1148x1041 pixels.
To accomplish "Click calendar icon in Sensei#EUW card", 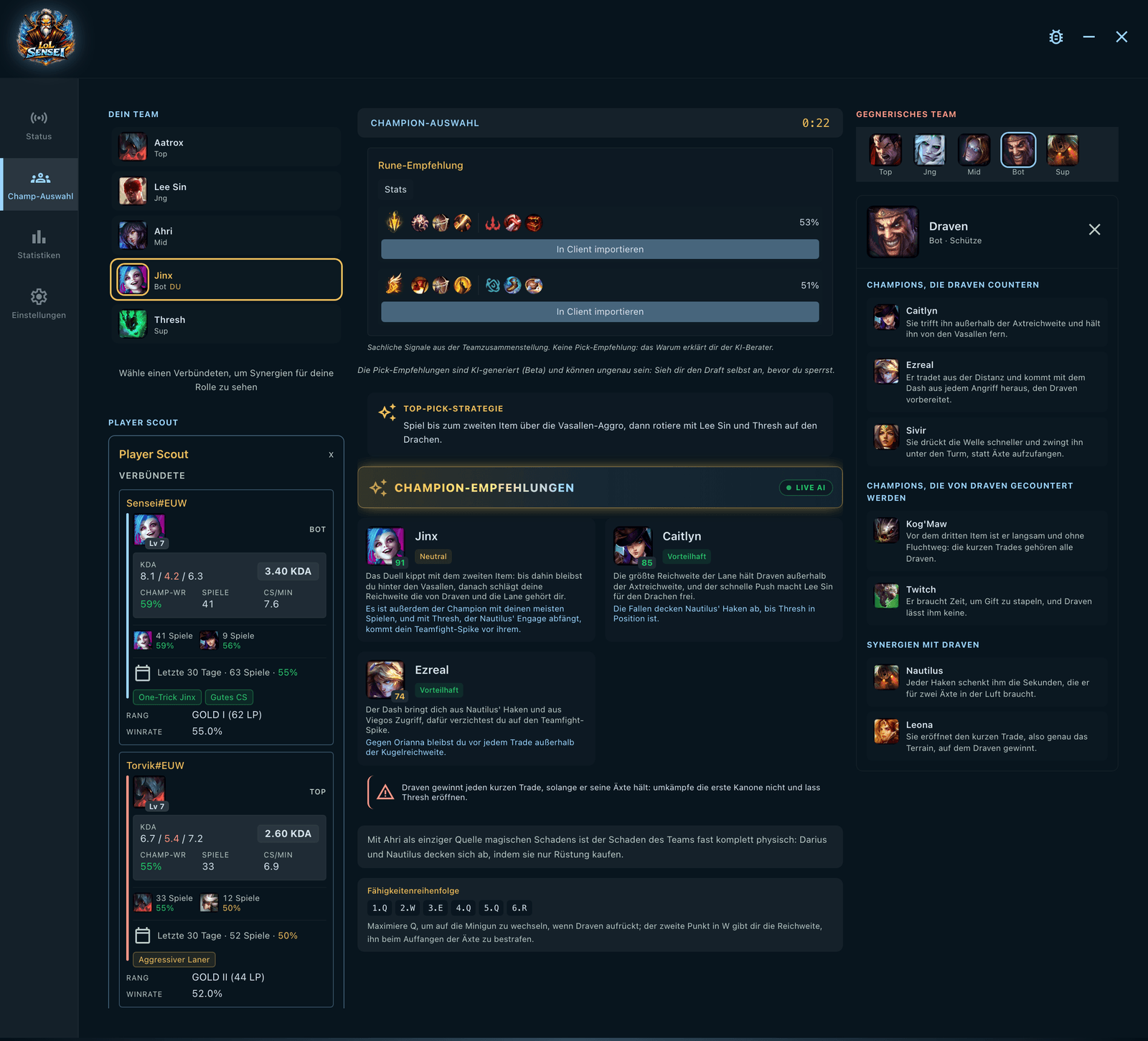I will point(143,672).
